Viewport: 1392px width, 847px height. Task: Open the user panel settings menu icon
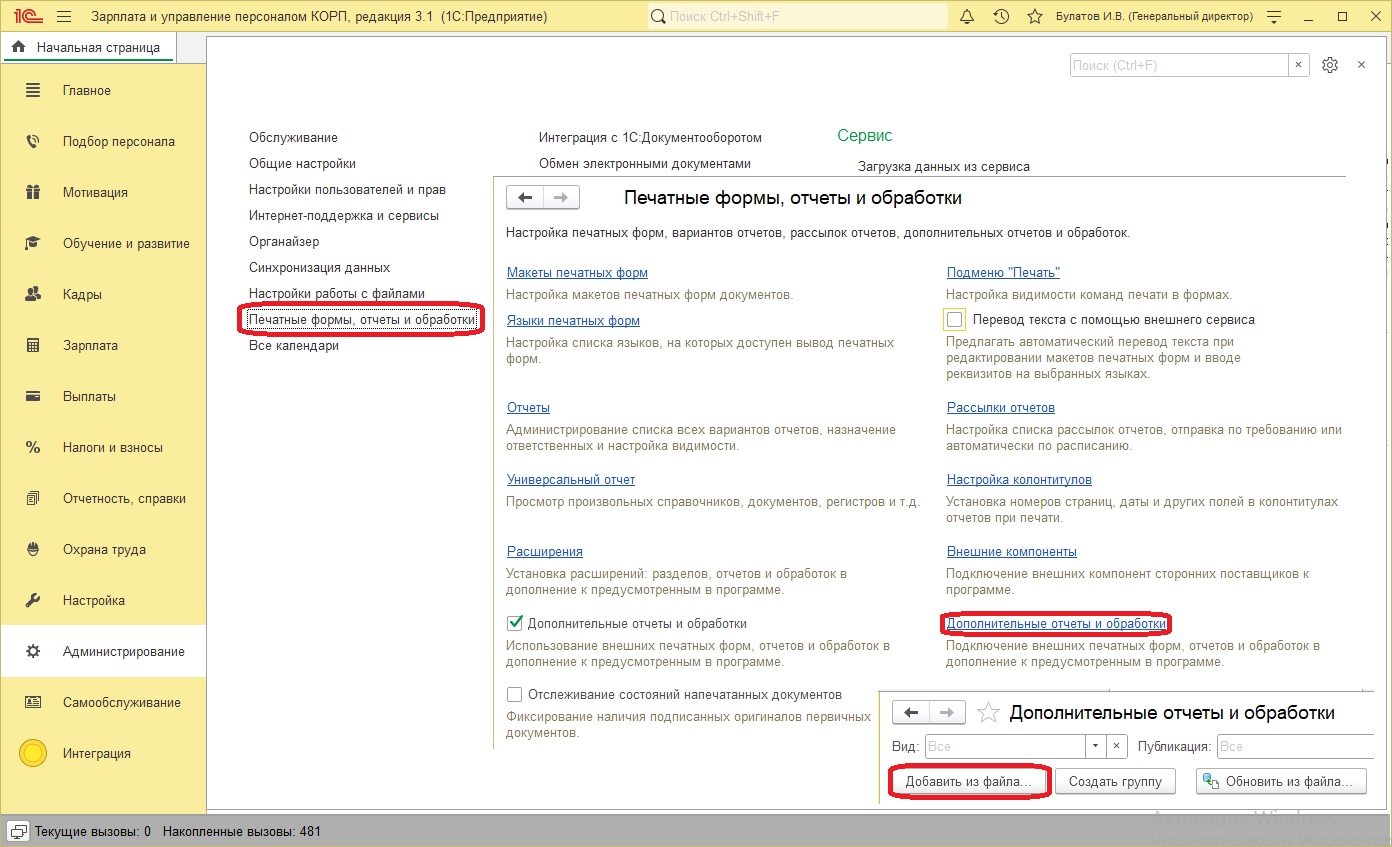pos(1273,17)
